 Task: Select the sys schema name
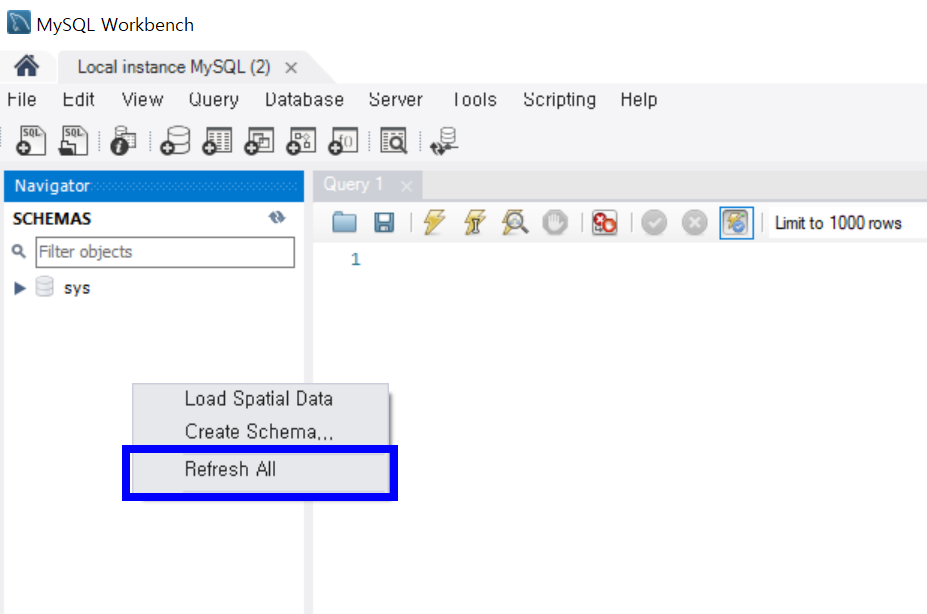77,288
